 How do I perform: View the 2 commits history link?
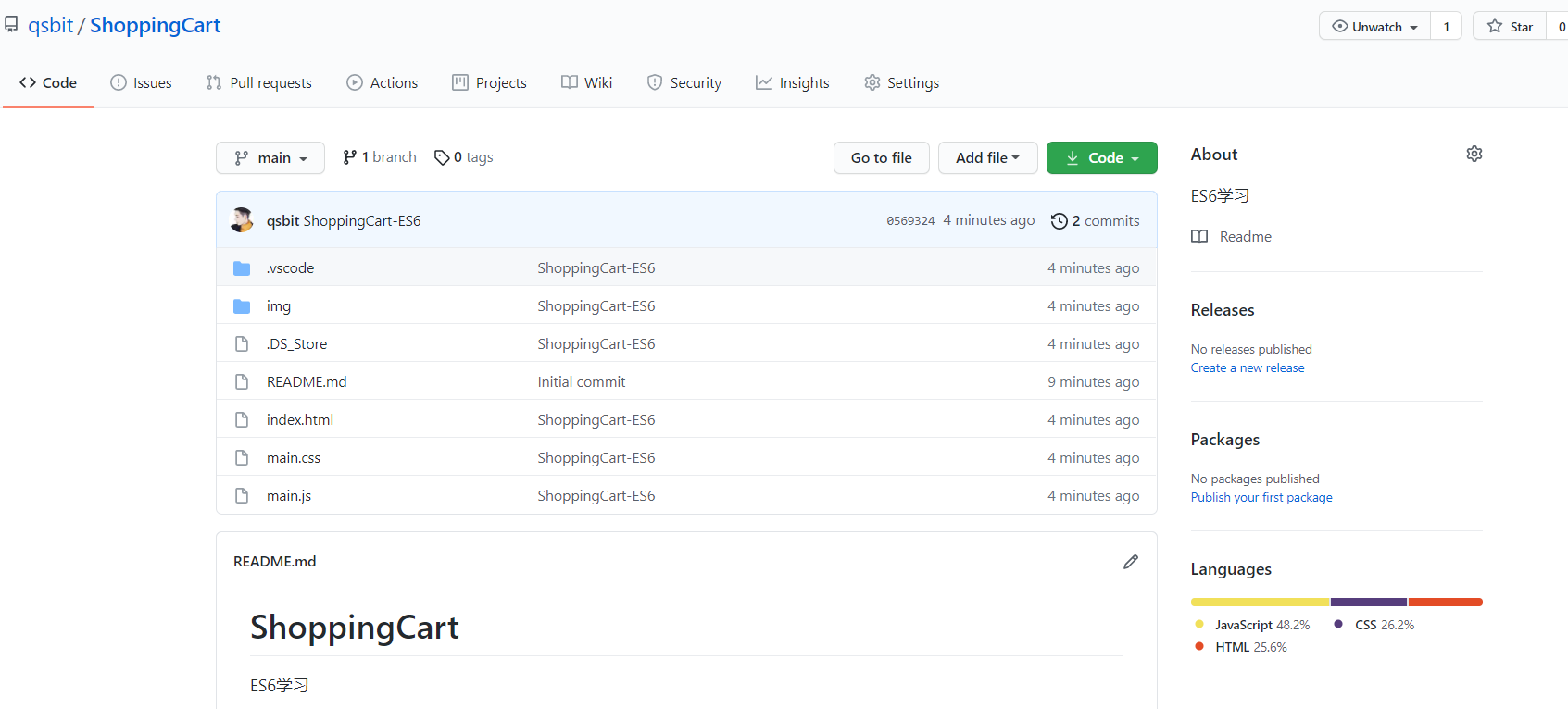[1096, 221]
